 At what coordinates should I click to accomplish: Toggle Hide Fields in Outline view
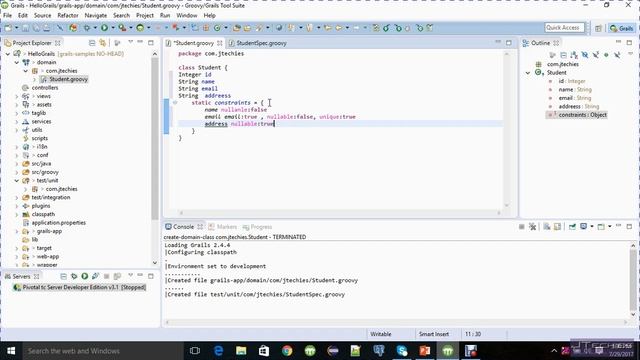point(585,55)
